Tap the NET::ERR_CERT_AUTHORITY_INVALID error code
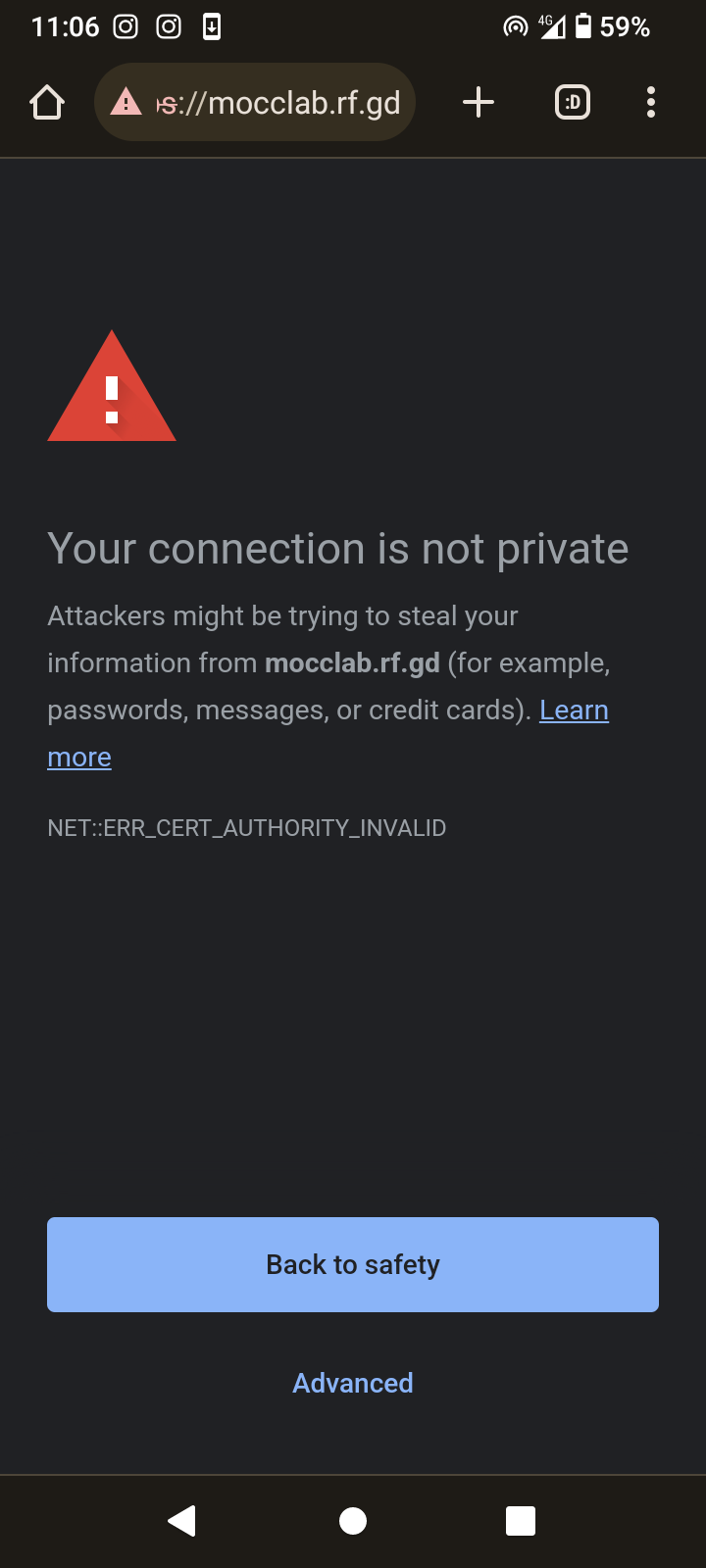Image resolution: width=706 pixels, height=1568 pixels. tap(247, 828)
